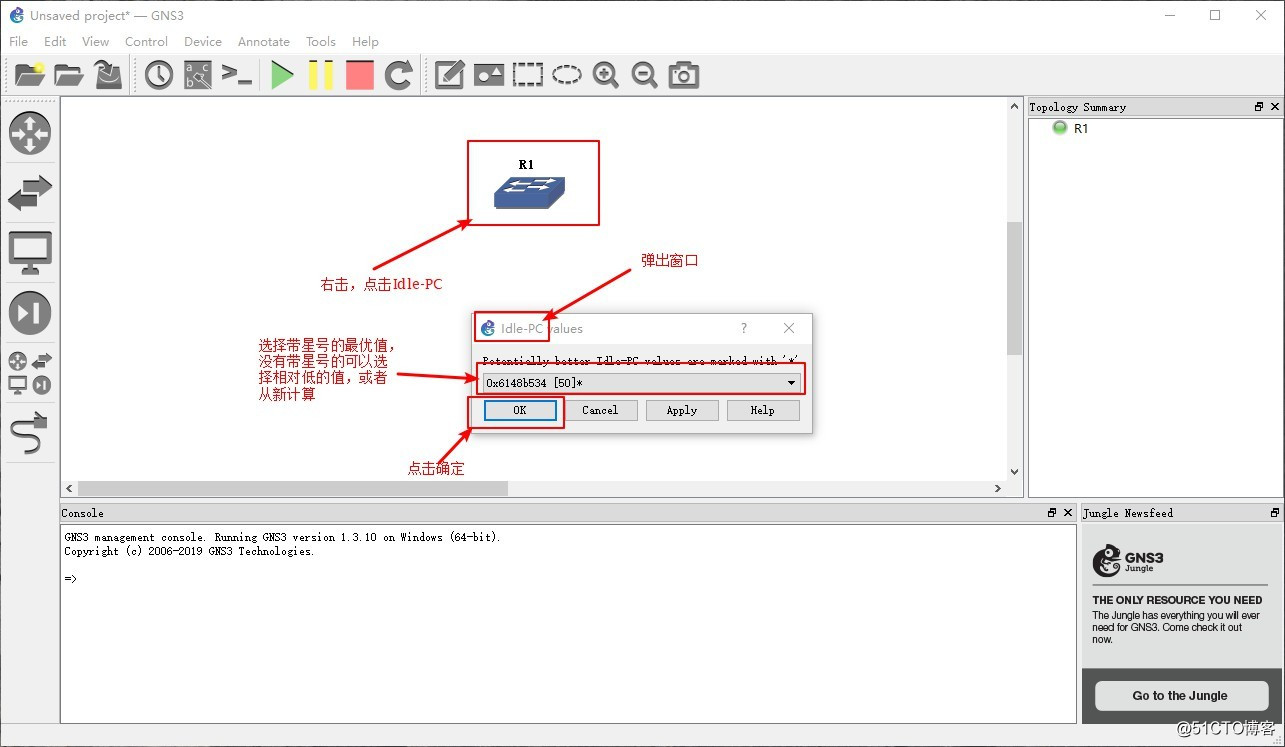Toggle the show interface labels icon
This screenshot has width=1285, height=747.
[x=198, y=75]
